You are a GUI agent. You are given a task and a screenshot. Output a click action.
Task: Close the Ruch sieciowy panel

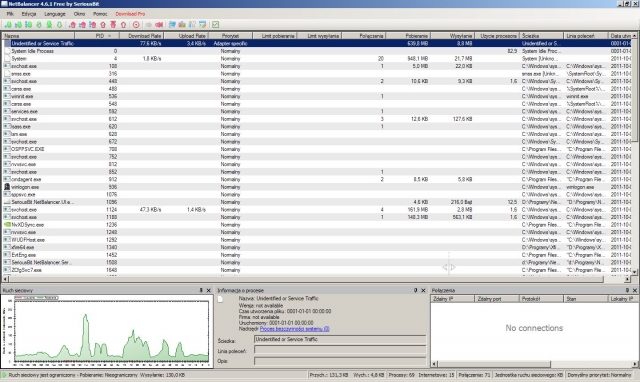(209, 290)
